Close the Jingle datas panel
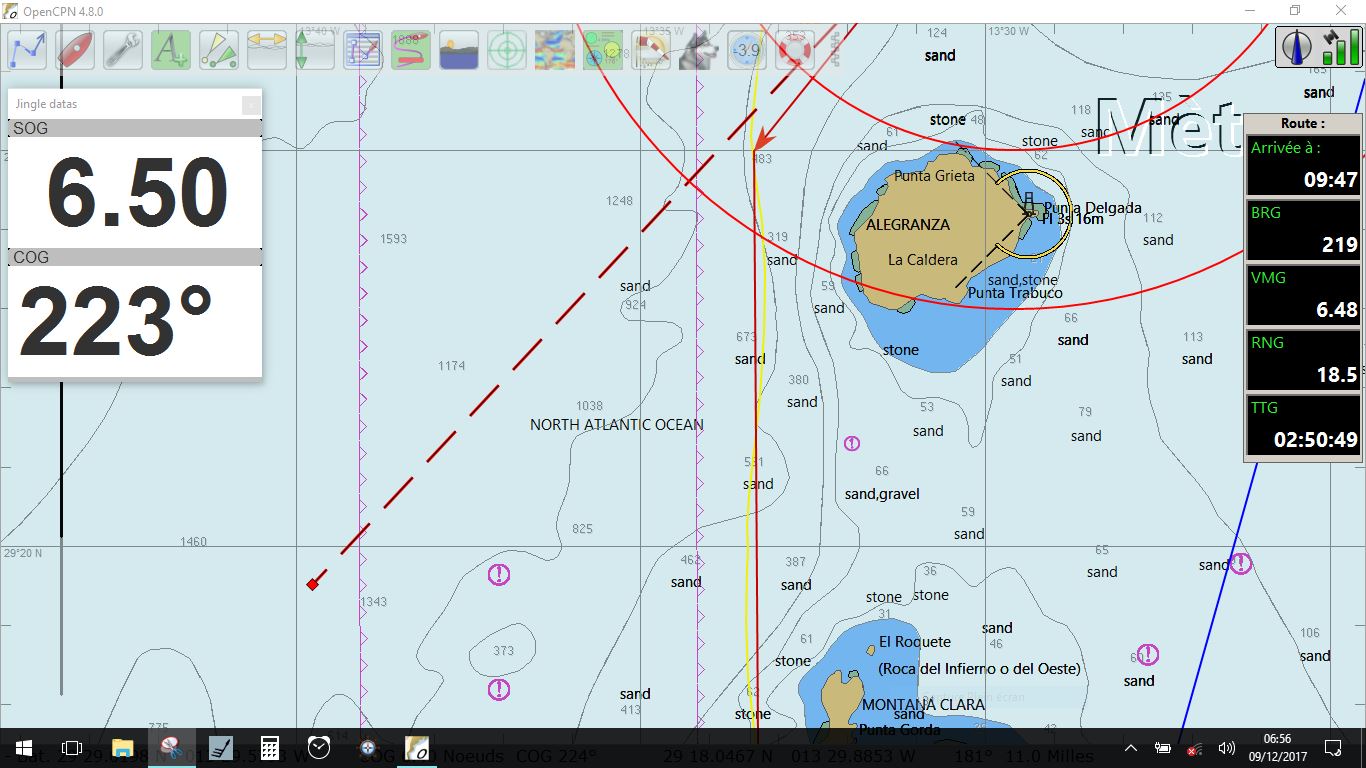The height and width of the screenshot is (768, 1366). click(x=251, y=104)
